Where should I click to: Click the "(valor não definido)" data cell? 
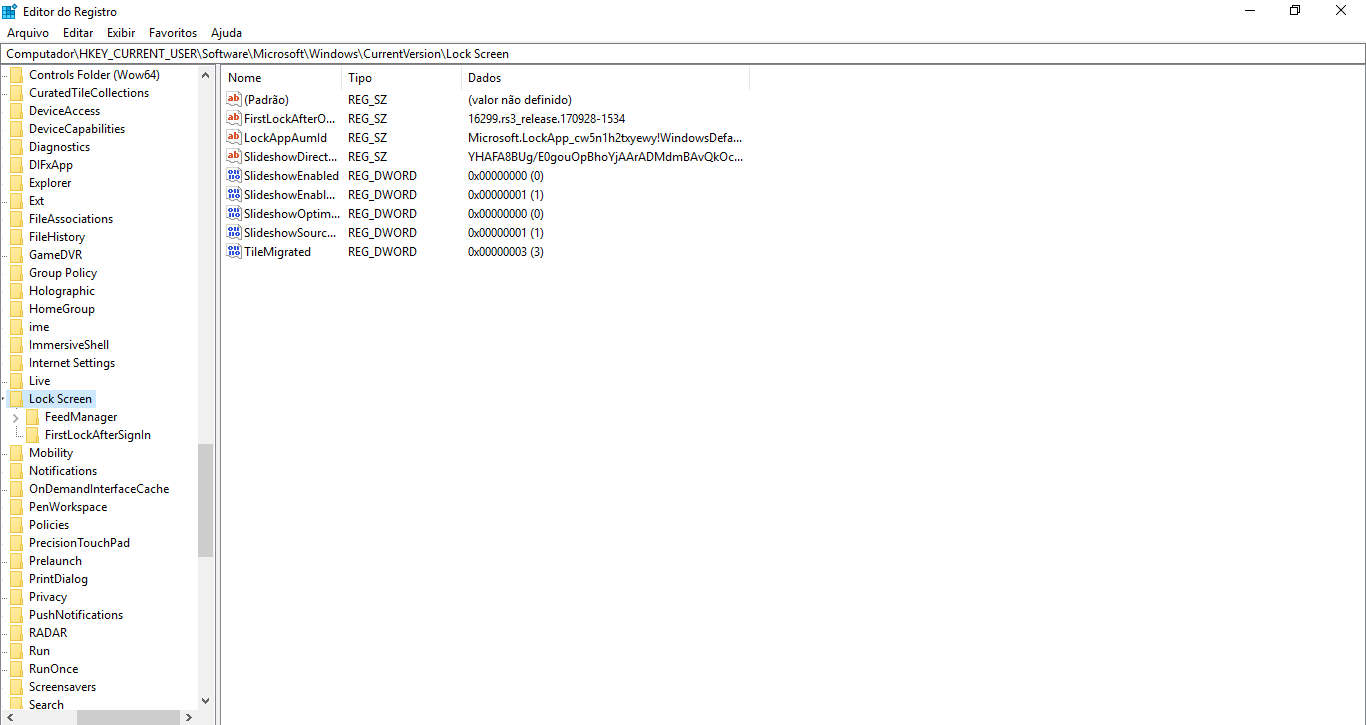pos(520,99)
